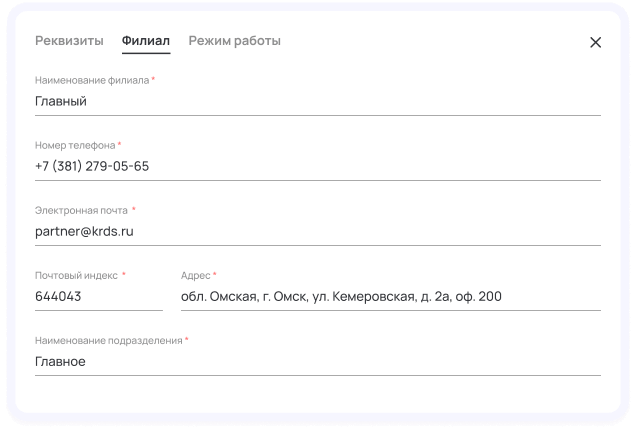
Task: Click the Электронная почта label
Action: [x=81, y=210]
